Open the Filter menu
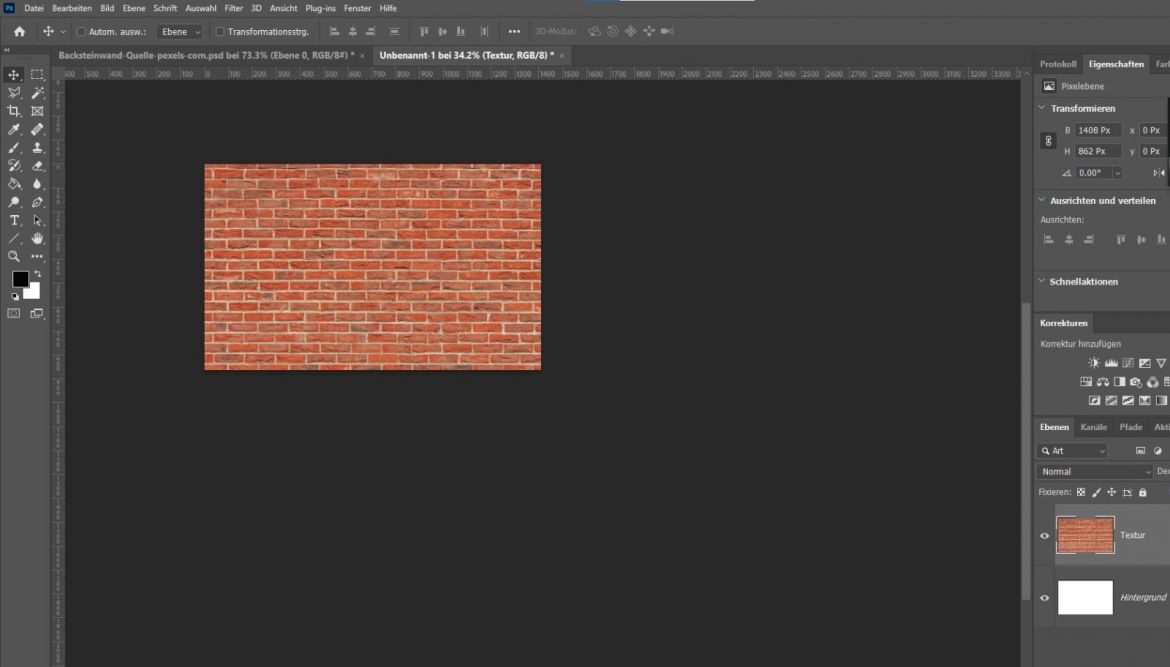Image resolution: width=1170 pixels, height=667 pixels. tap(234, 8)
